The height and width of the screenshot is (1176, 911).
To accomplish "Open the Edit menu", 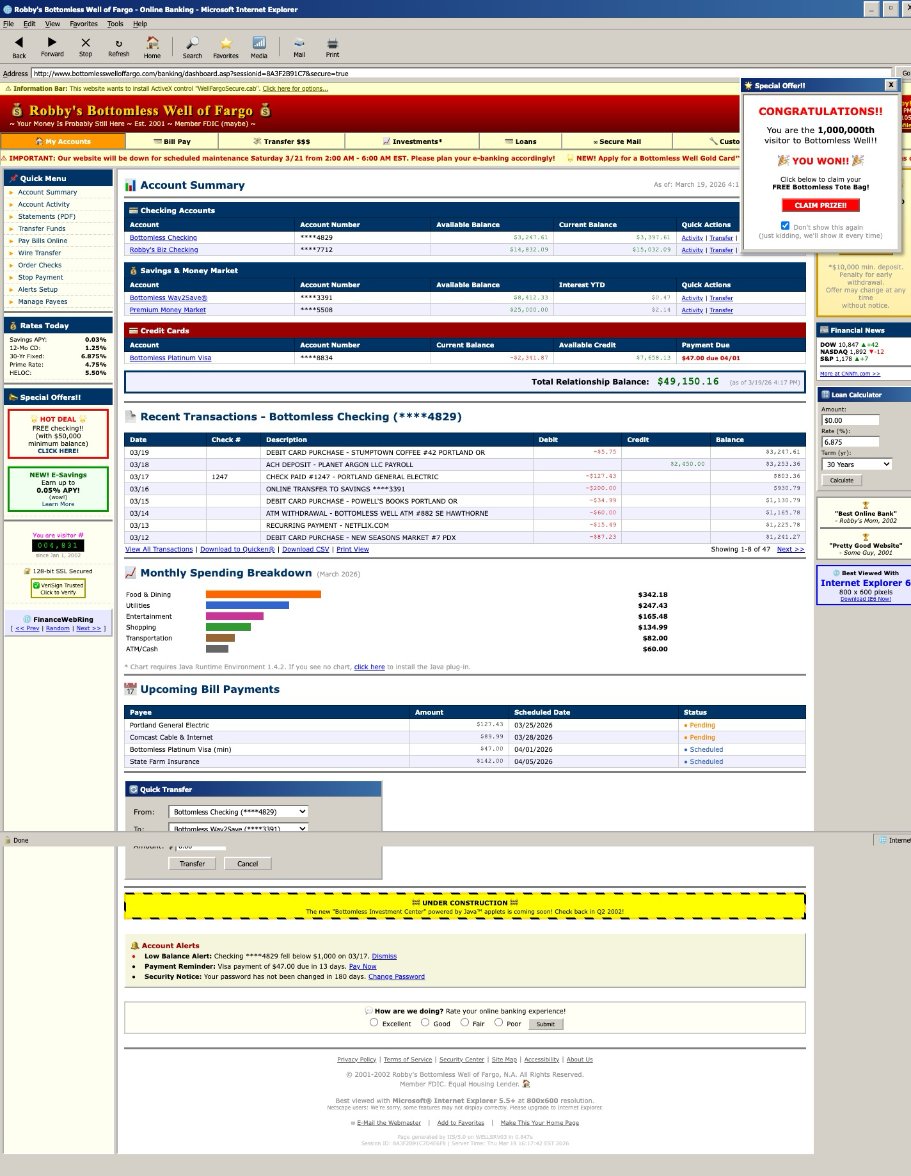I will tap(29, 24).
